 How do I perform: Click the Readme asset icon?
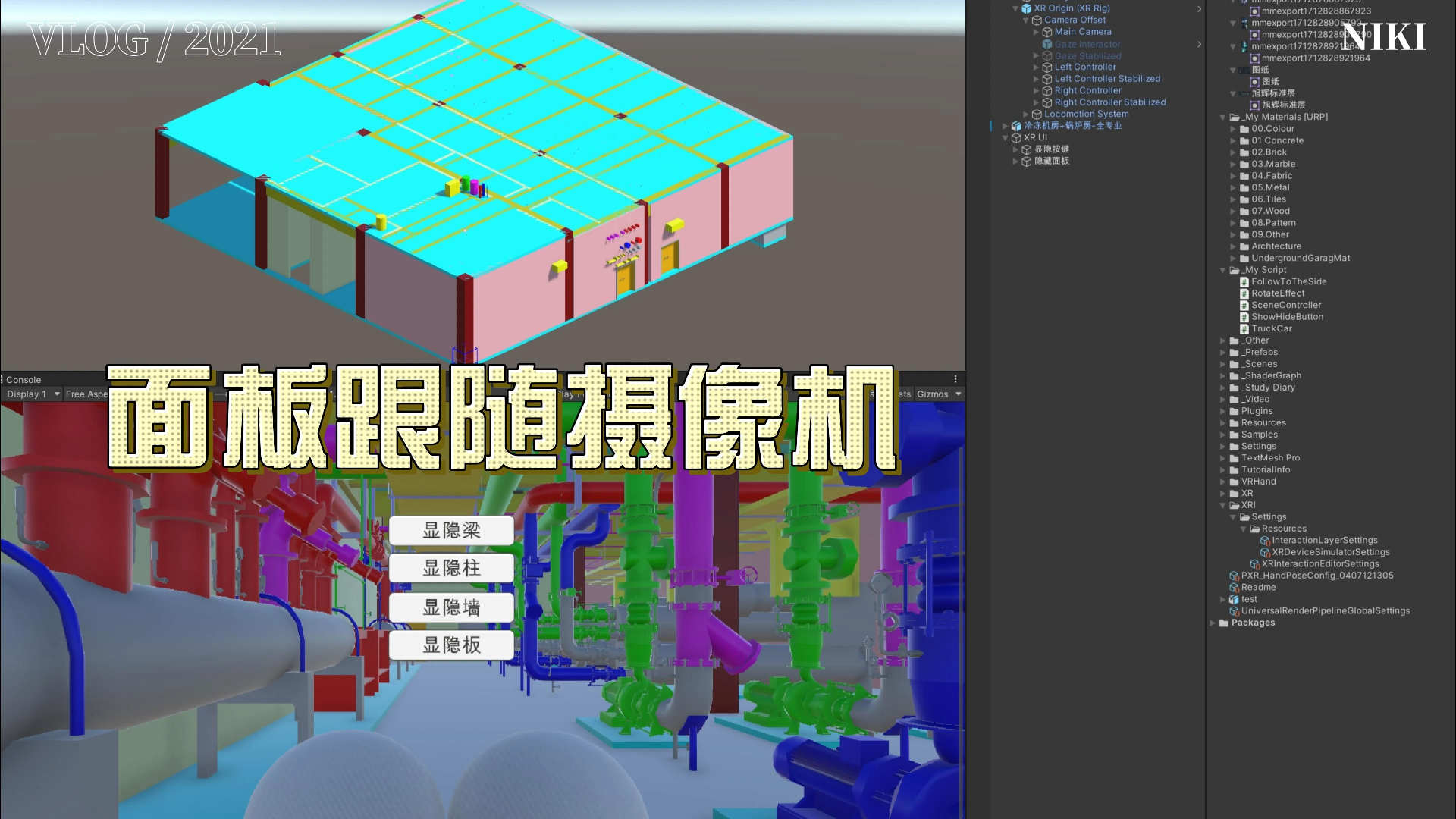(x=1235, y=588)
